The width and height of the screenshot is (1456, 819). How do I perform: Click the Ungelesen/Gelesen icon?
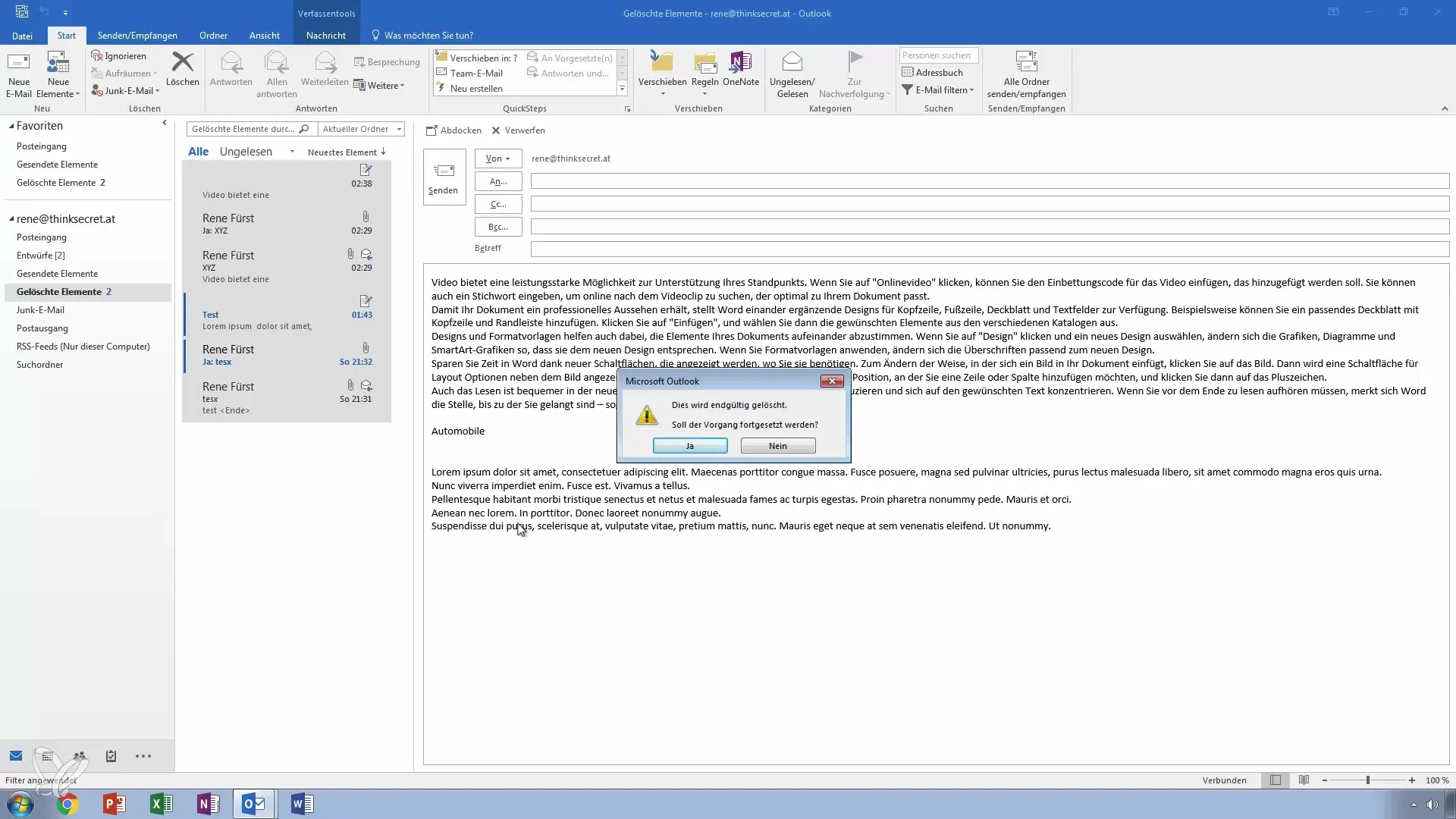point(792,62)
